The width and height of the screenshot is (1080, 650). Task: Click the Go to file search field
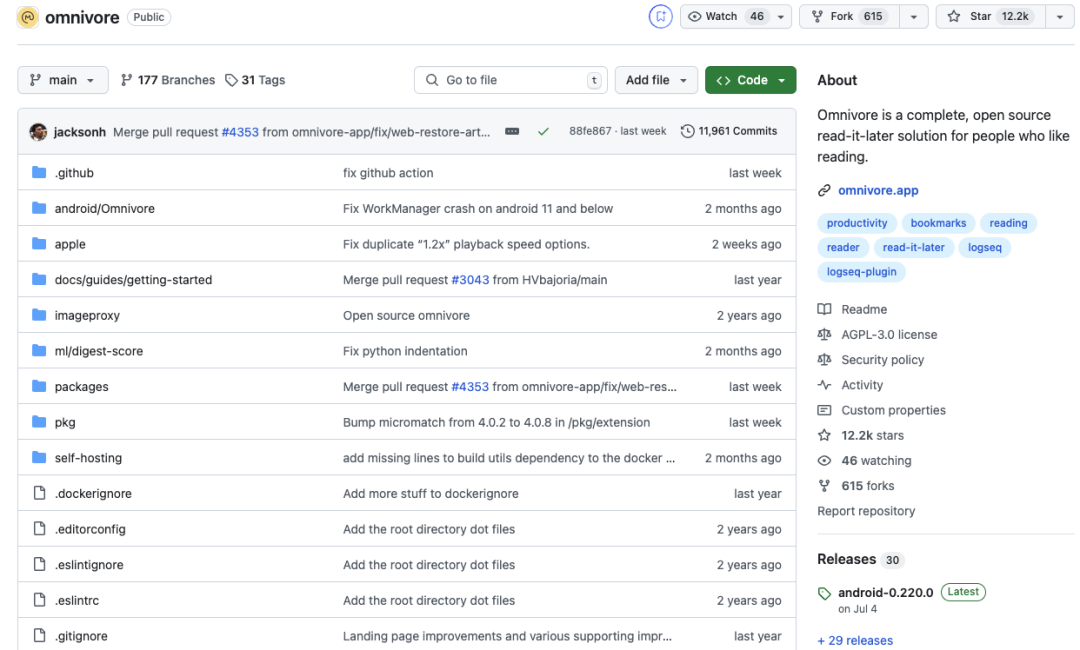tap(510, 80)
